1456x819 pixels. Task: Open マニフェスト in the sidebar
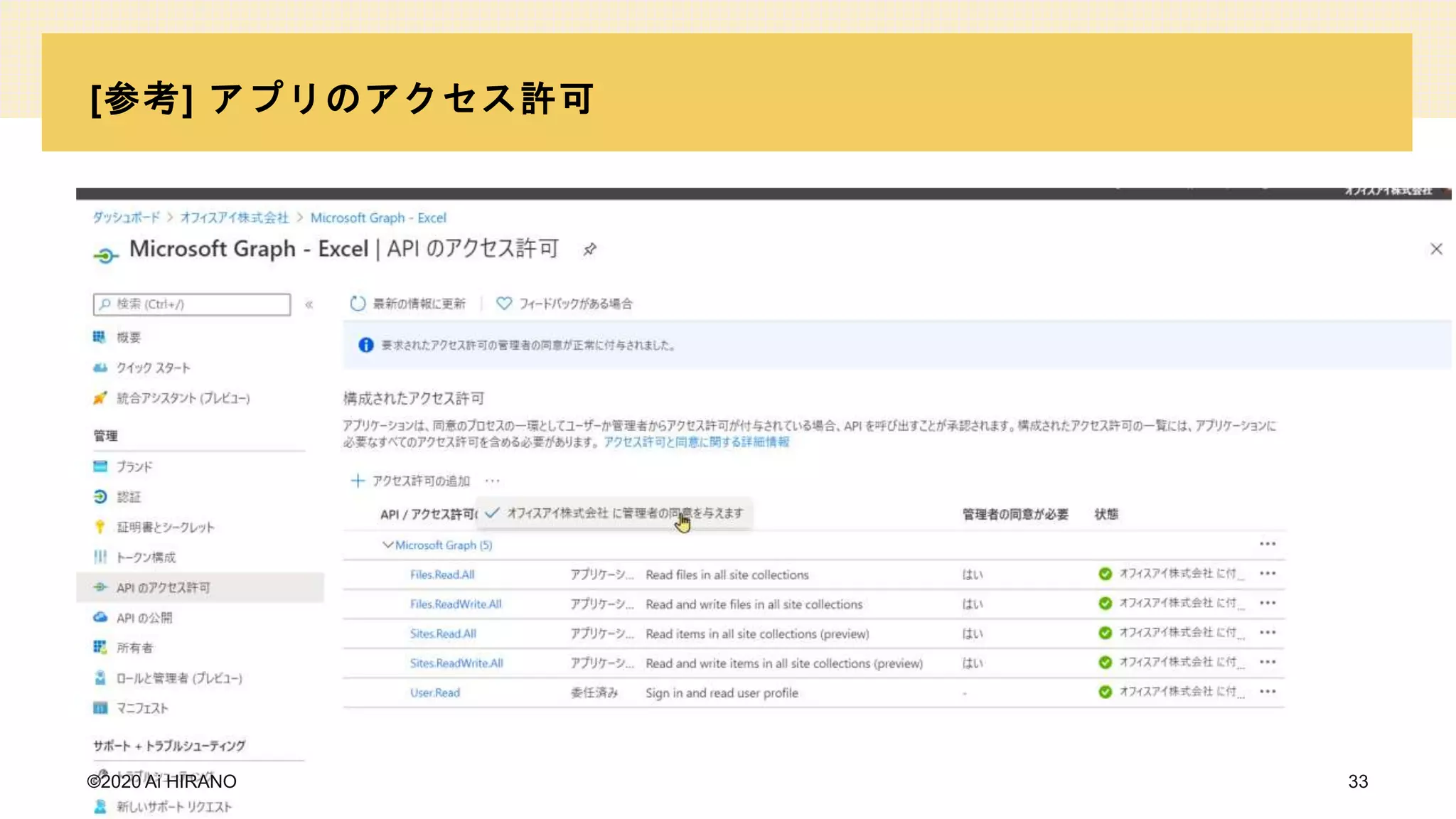(141, 708)
